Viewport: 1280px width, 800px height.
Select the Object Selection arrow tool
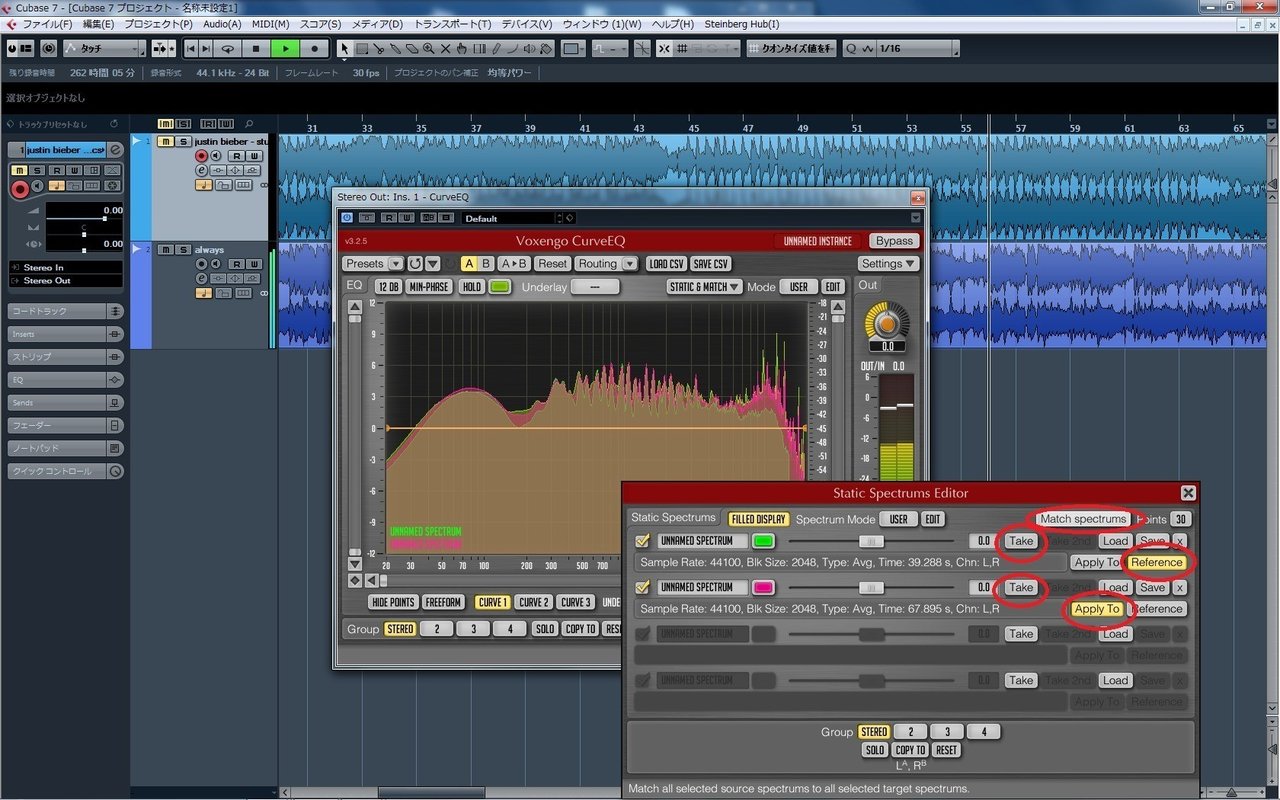click(x=344, y=48)
